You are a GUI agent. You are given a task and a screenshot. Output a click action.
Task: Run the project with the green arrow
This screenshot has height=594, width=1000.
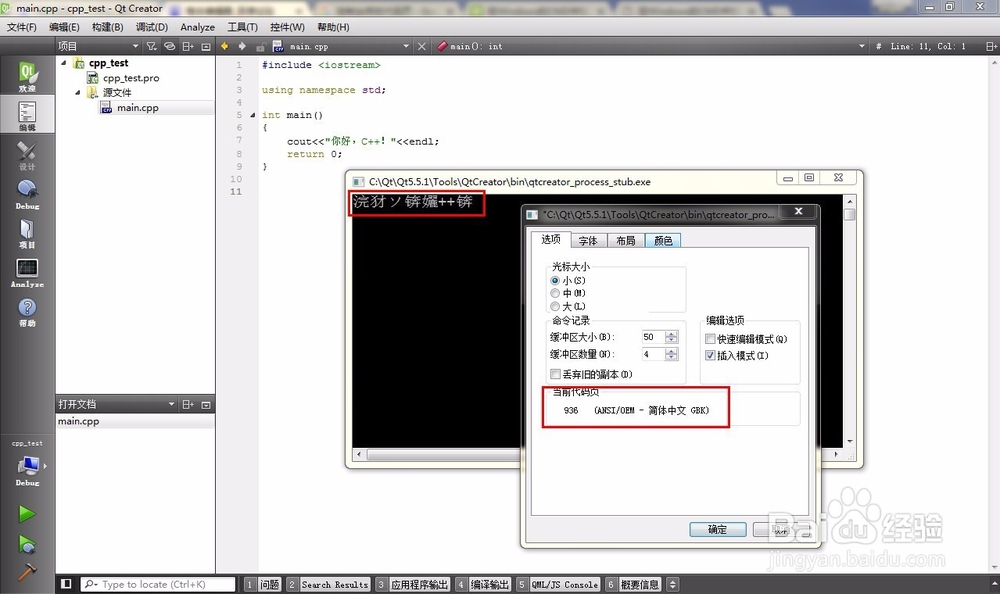27,514
